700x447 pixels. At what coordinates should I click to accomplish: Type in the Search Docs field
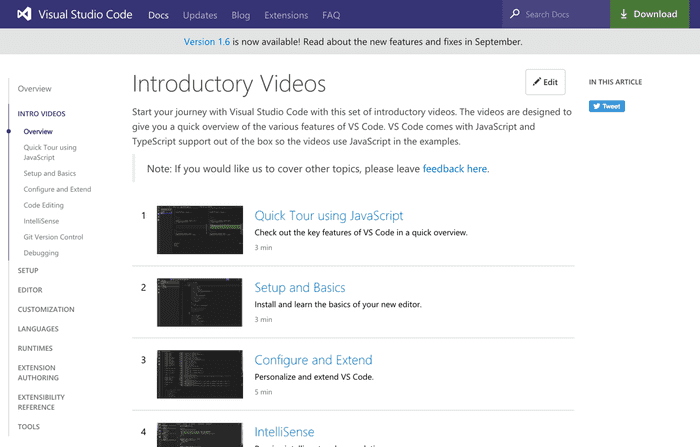tap(560, 15)
